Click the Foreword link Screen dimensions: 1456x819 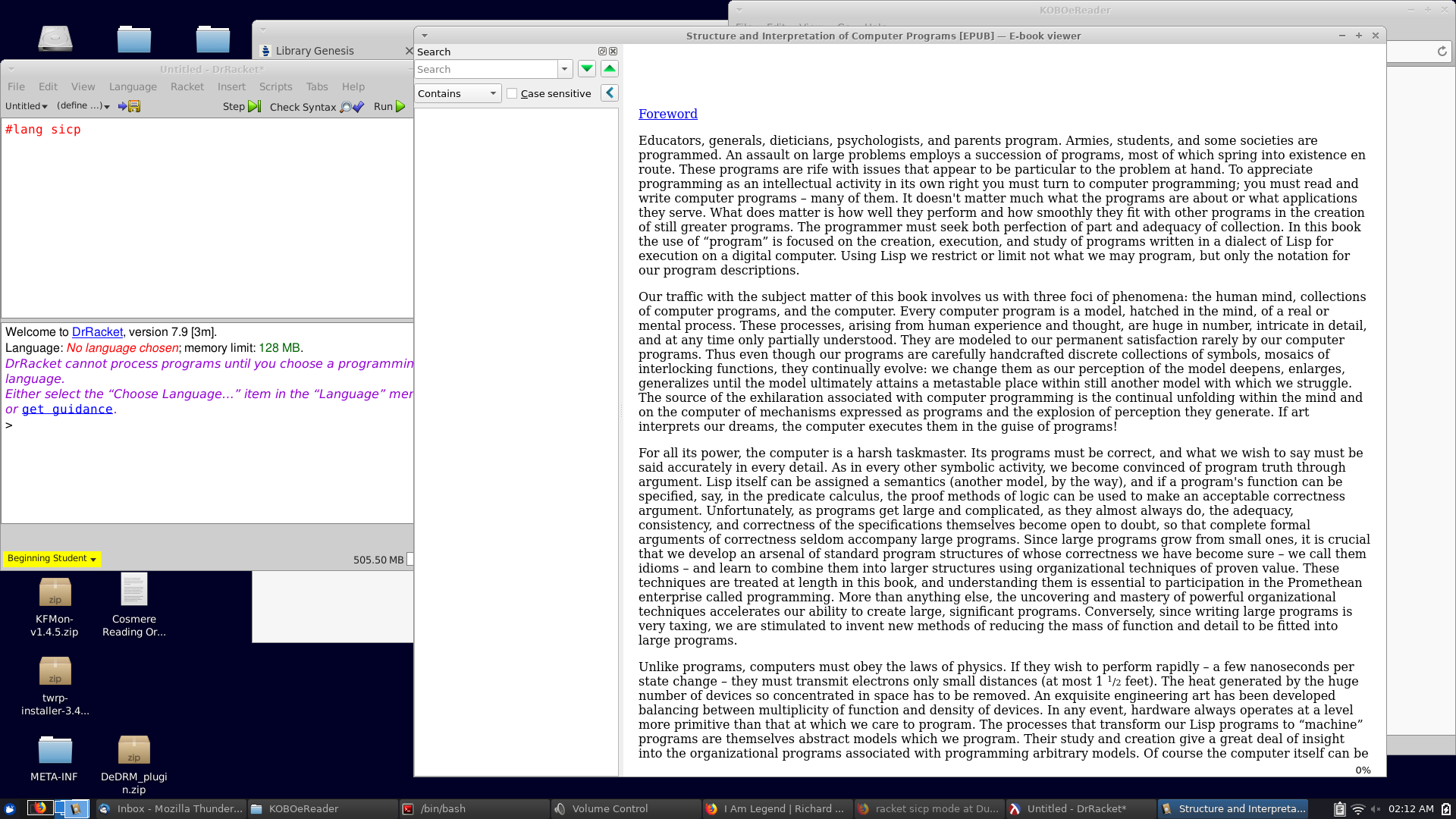tap(667, 114)
